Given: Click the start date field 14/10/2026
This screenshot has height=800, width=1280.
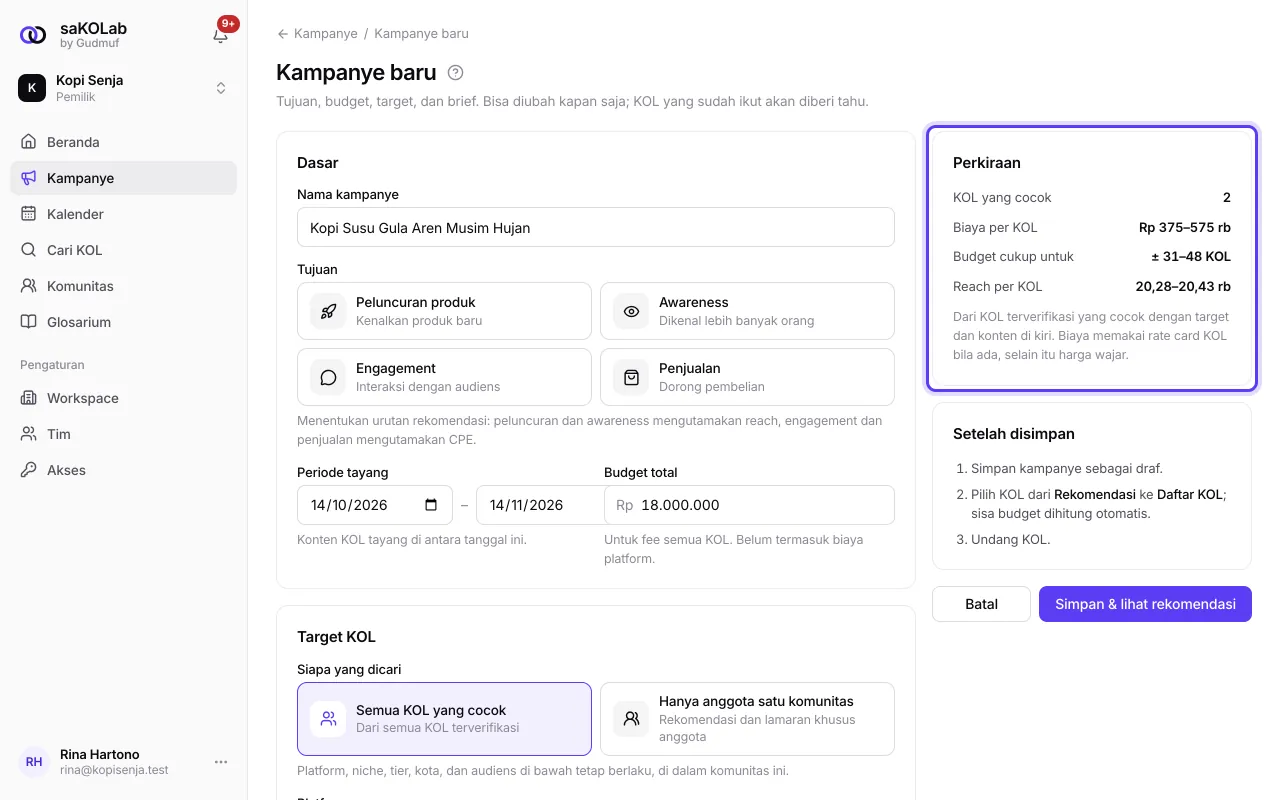Looking at the screenshot, I should 375,505.
